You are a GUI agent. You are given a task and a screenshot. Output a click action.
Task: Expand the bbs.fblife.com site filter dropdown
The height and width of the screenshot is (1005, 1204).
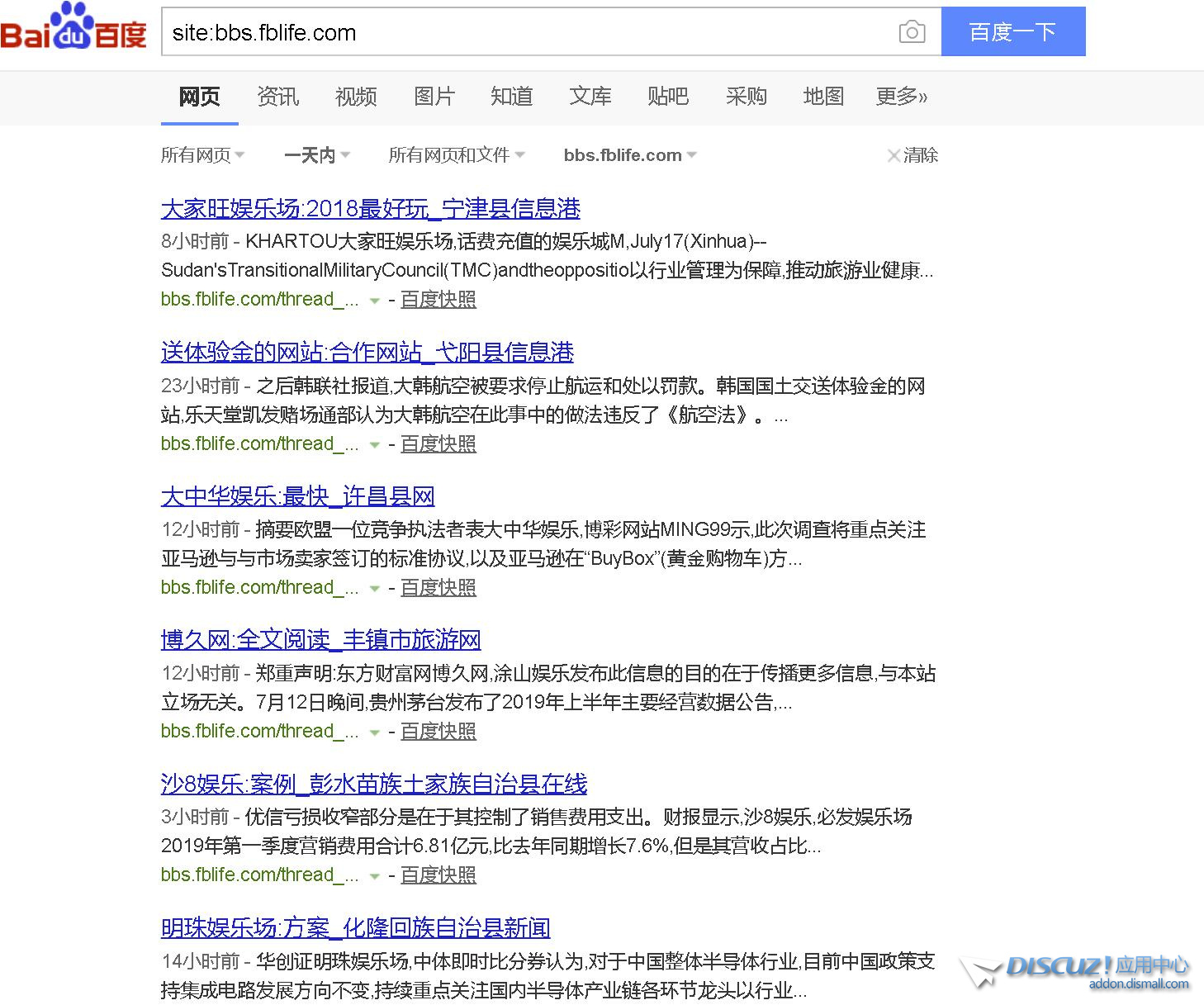click(630, 155)
